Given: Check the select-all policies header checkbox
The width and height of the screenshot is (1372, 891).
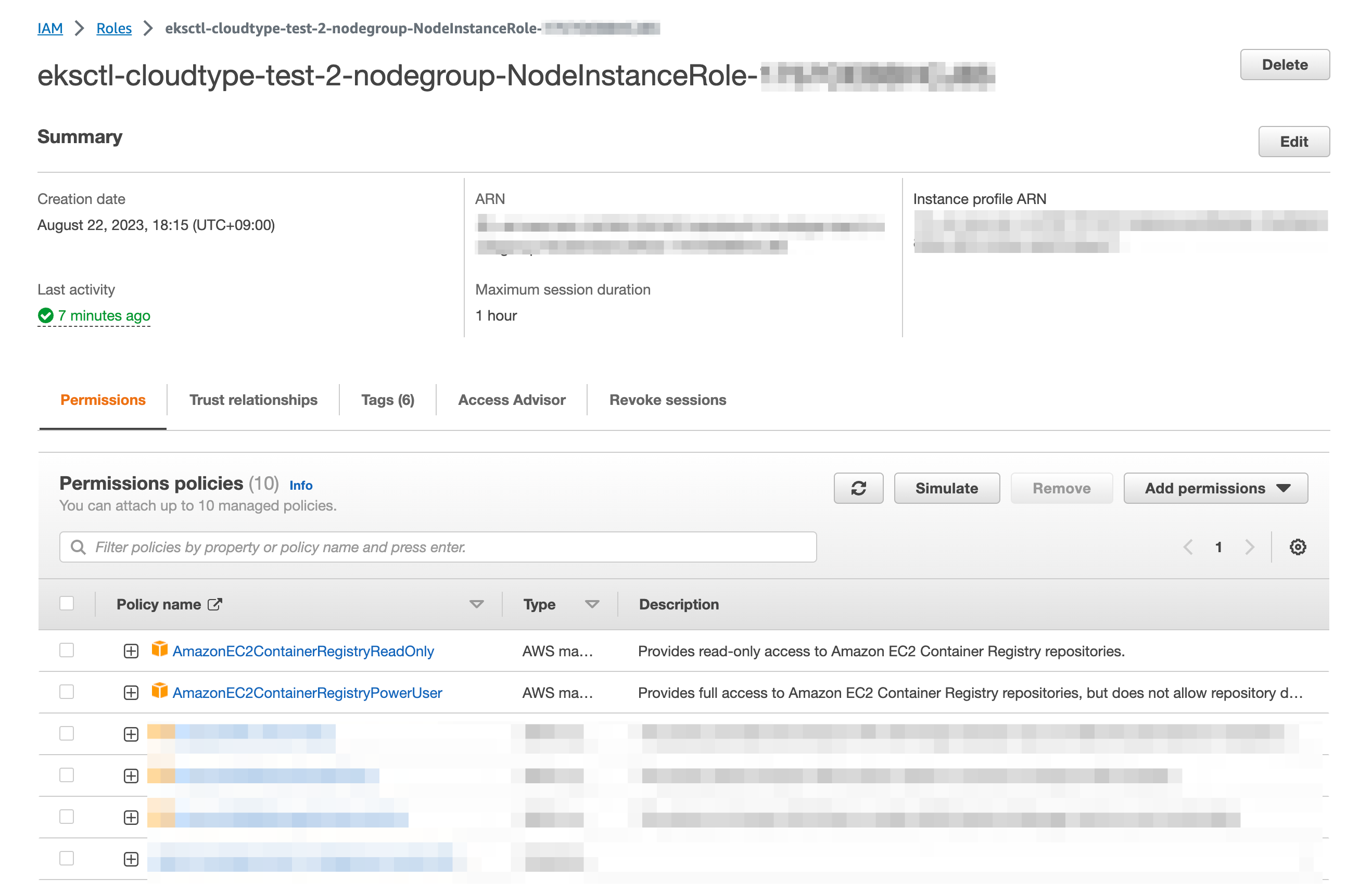Looking at the screenshot, I should (67, 603).
